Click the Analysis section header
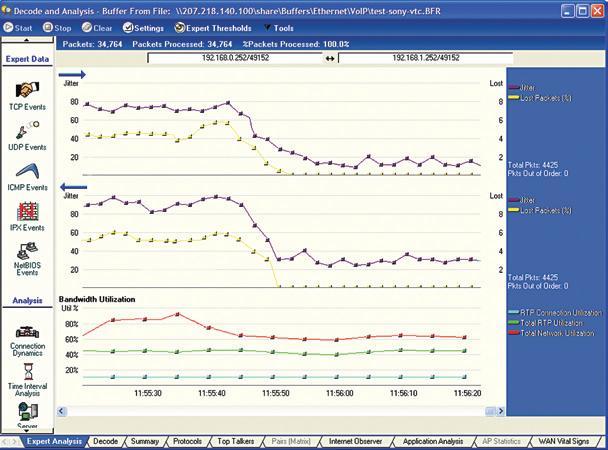The height and width of the screenshot is (450, 608). (x=27, y=300)
